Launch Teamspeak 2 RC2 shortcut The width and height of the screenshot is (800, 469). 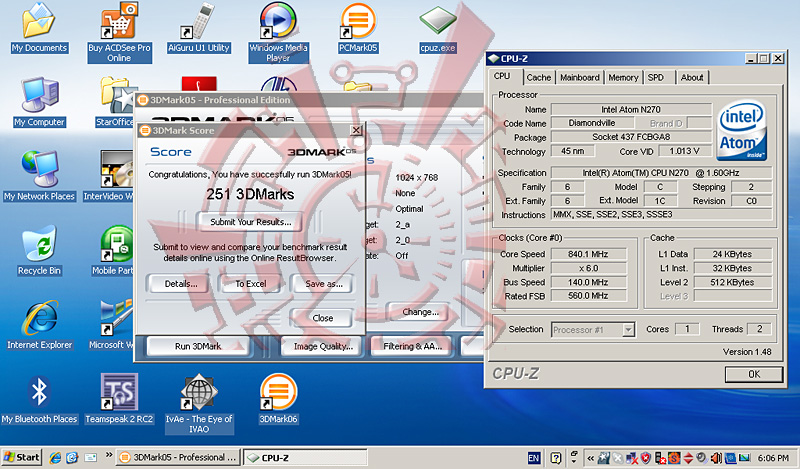tap(119, 399)
